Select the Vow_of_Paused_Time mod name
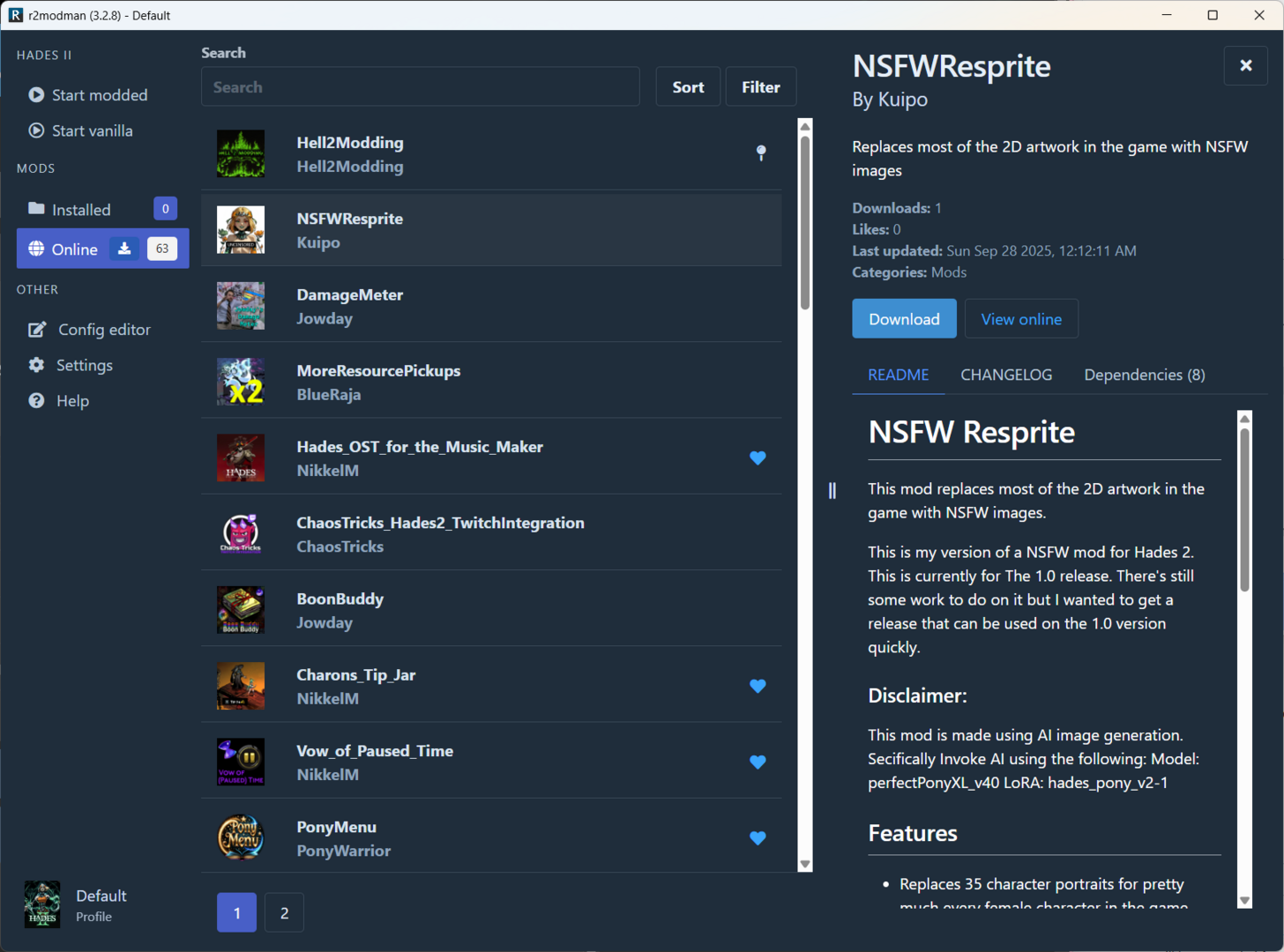This screenshot has height=952, width=1284. (375, 750)
